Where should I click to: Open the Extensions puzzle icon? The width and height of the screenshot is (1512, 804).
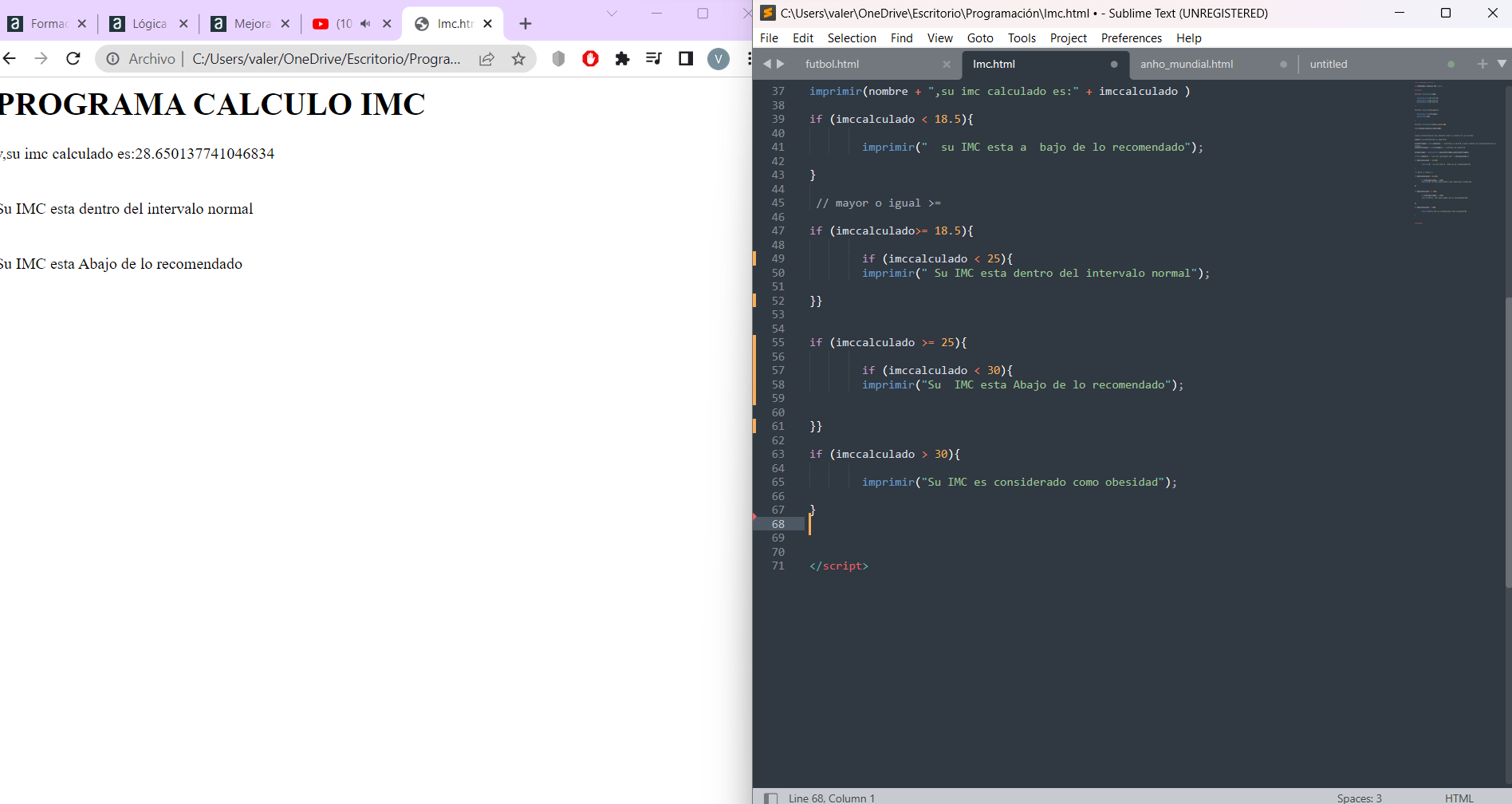point(622,58)
